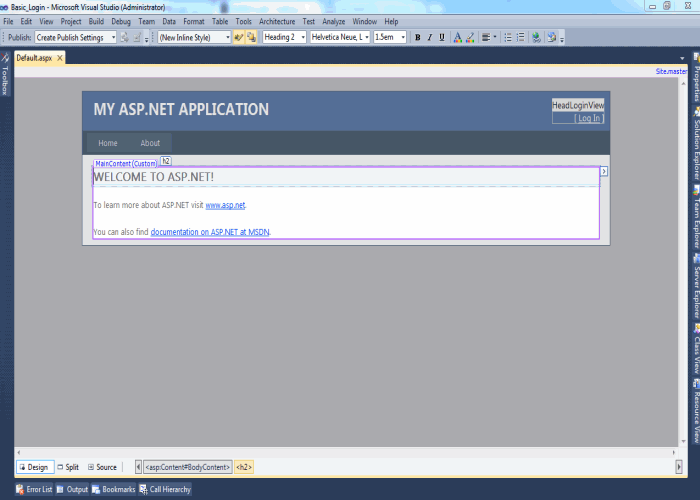The width and height of the screenshot is (700, 500).
Task: Open the Architecture menu
Action: click(277, 21)
